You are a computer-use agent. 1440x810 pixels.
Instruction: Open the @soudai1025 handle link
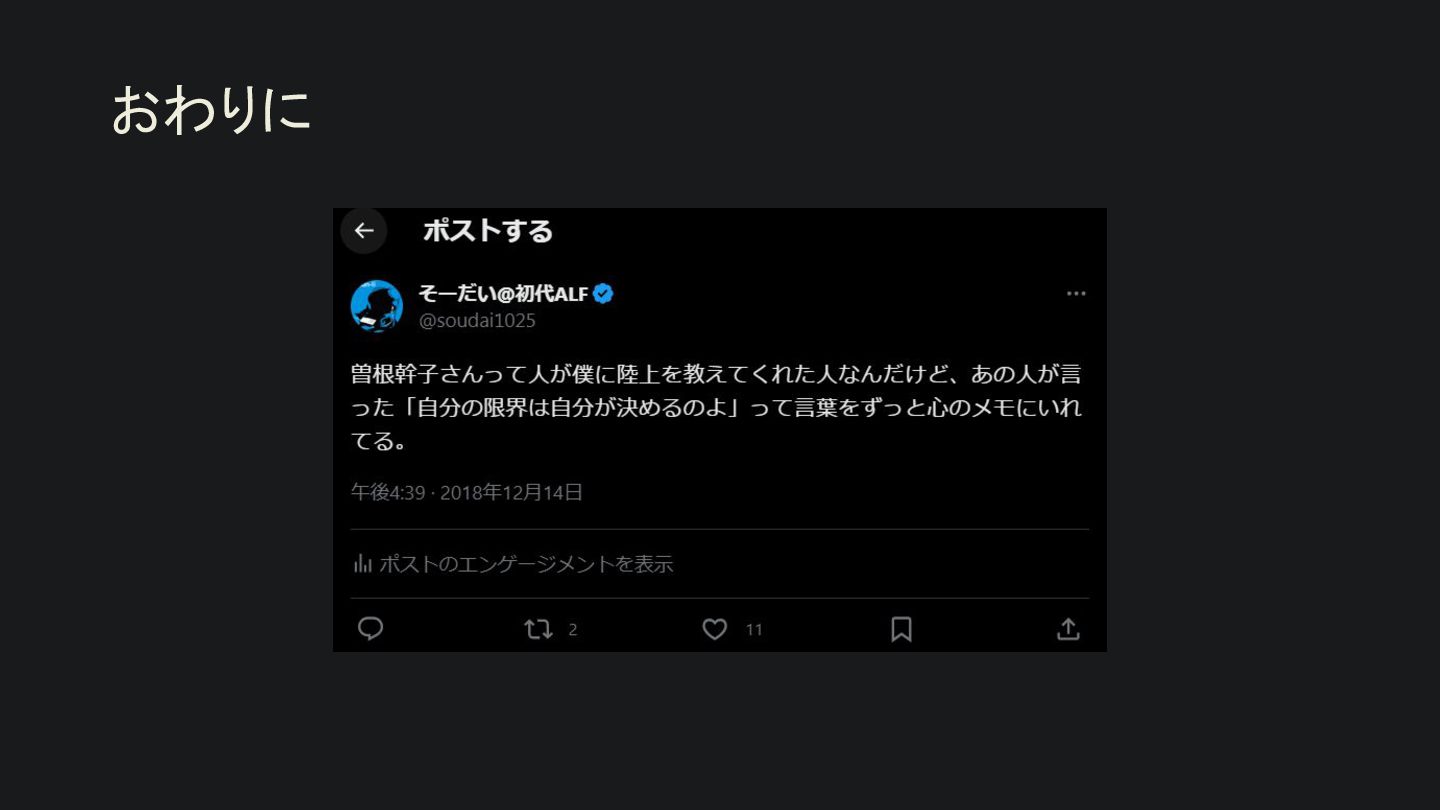point(477,321)
